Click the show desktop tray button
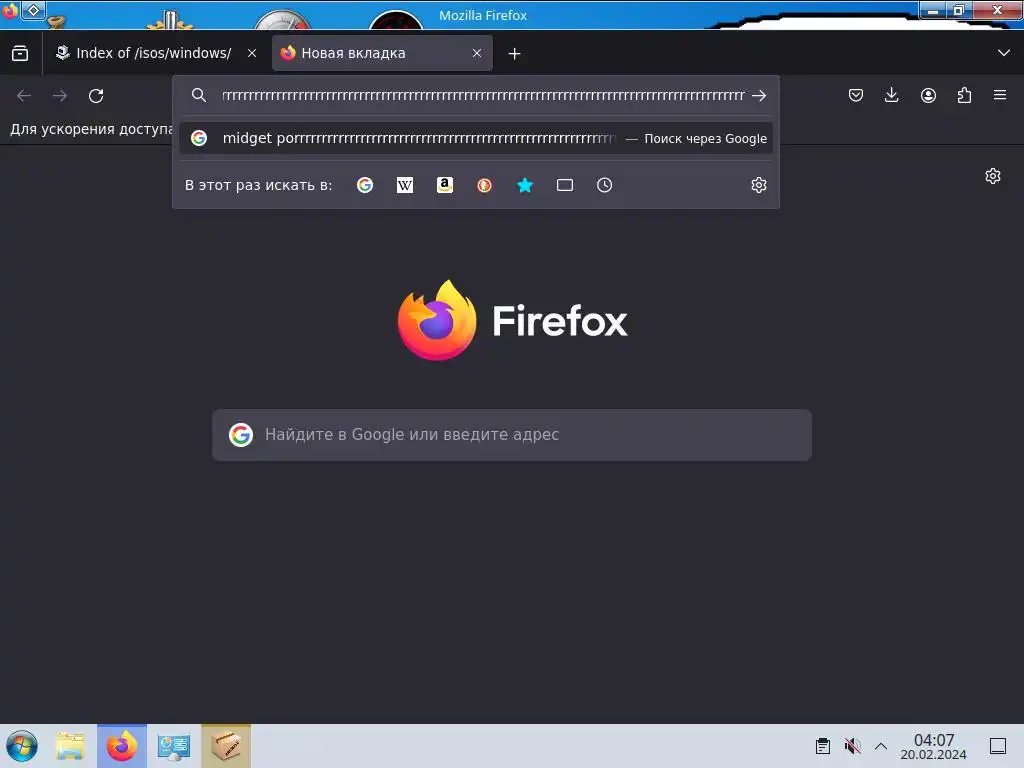The width and height of the screenshot is (1024, 768). (x=998, y=746)
